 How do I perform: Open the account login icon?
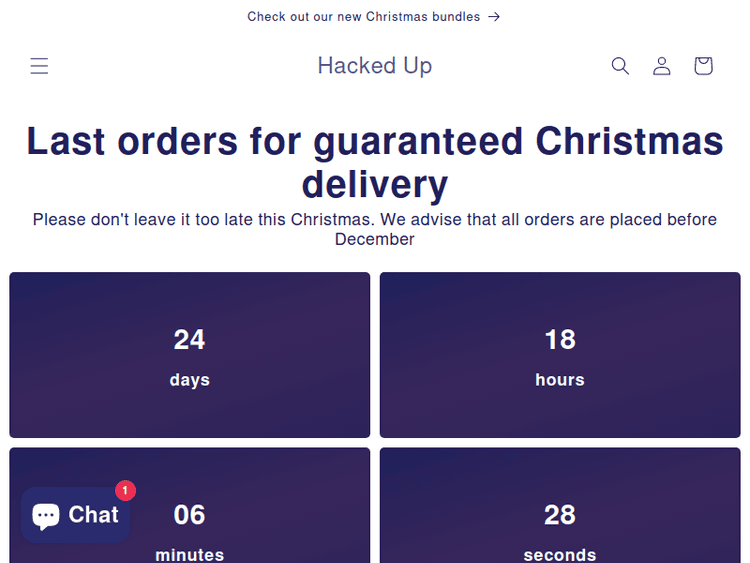point(662,66)
